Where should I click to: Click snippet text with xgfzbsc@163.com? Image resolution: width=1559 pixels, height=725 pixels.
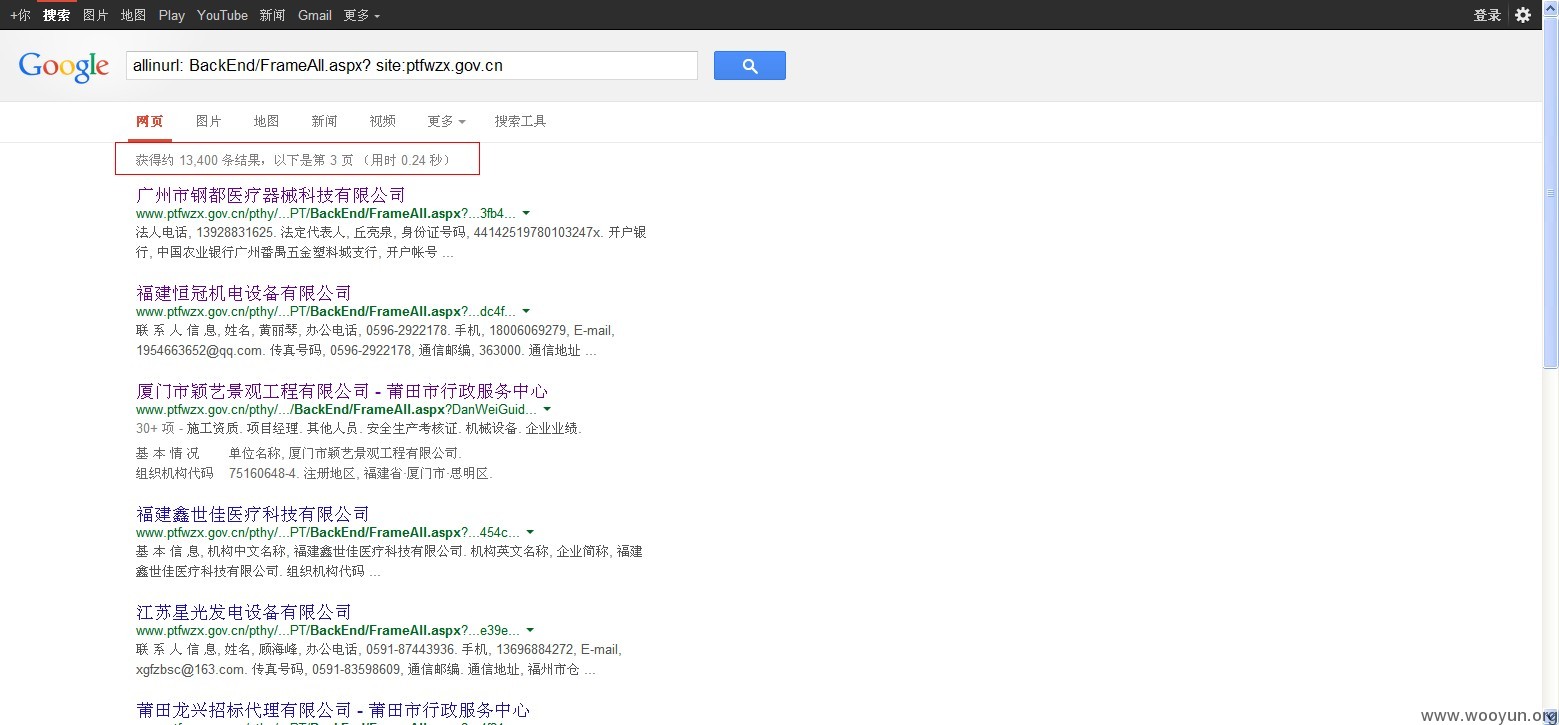pyautogui.click(x=366, y=670)
